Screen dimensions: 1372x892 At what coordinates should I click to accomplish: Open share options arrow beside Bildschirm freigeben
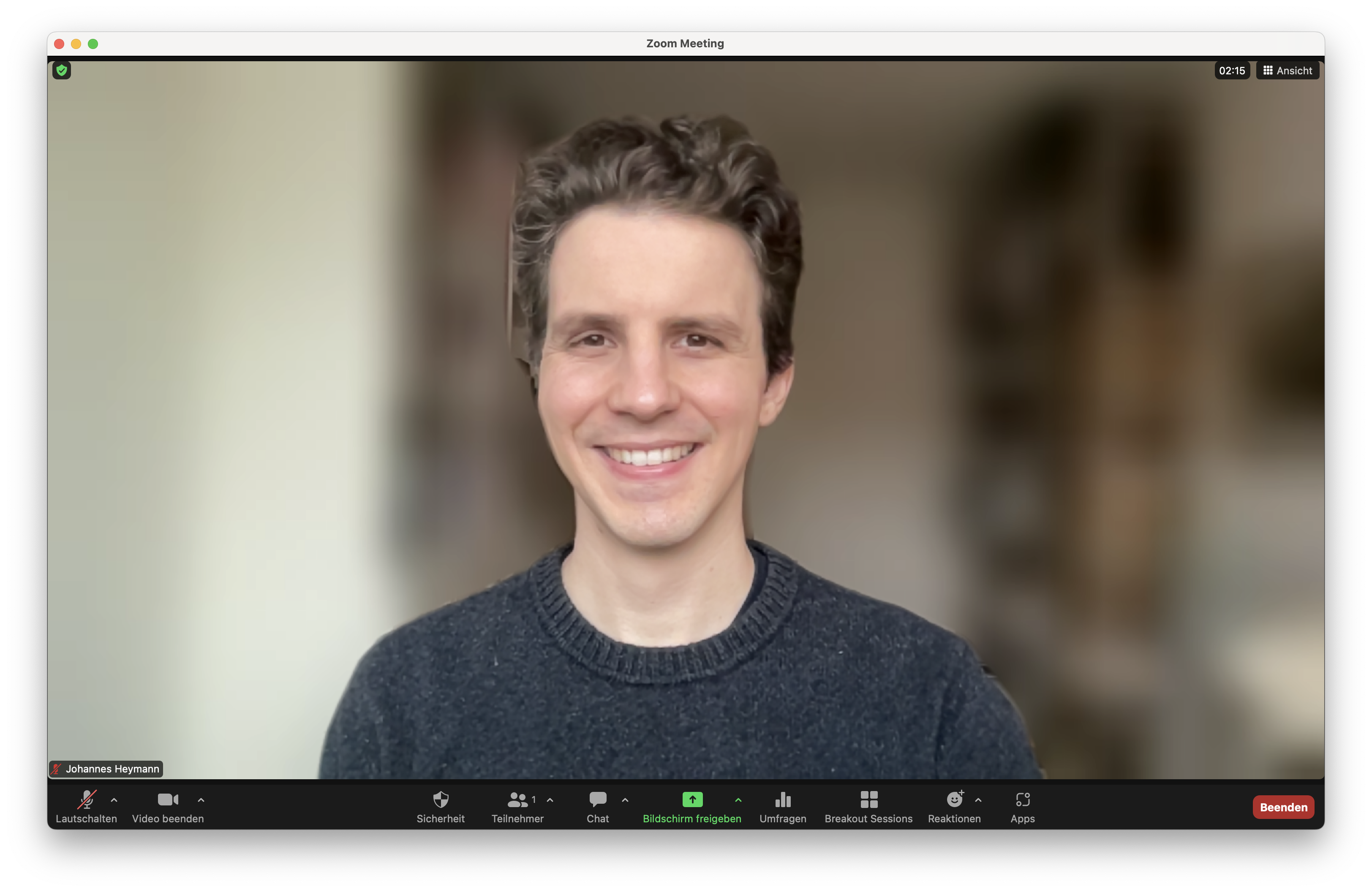tap(738, 800)
